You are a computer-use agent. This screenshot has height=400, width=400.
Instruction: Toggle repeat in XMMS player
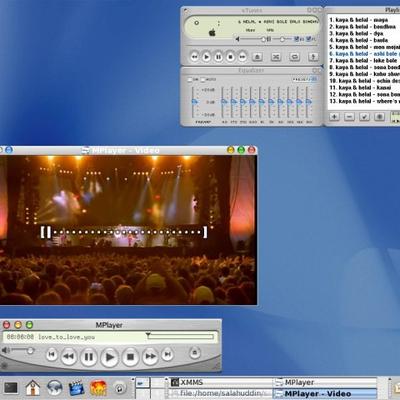pos(295,57)
